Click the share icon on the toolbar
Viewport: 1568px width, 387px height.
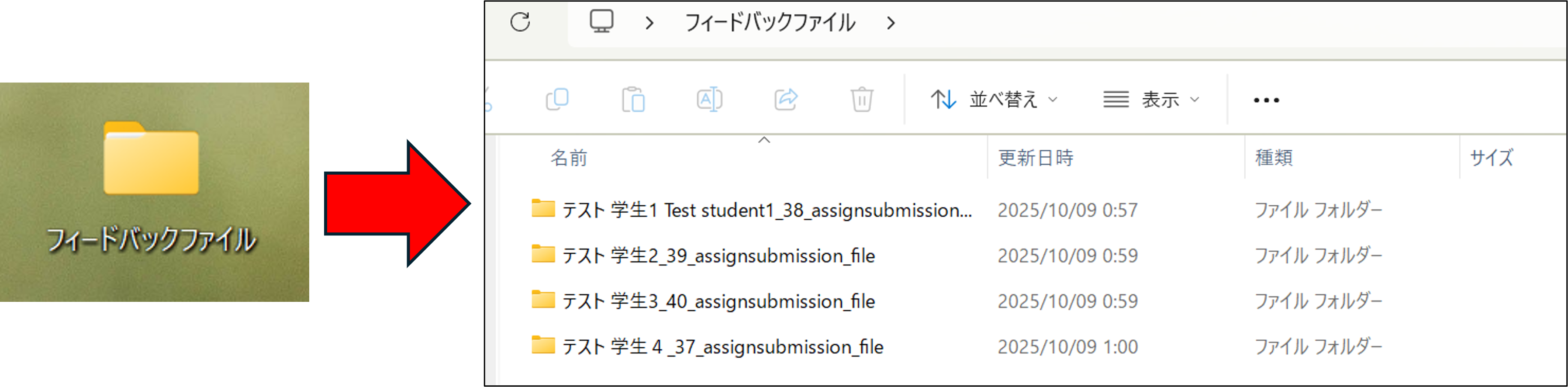coord(786,99)
